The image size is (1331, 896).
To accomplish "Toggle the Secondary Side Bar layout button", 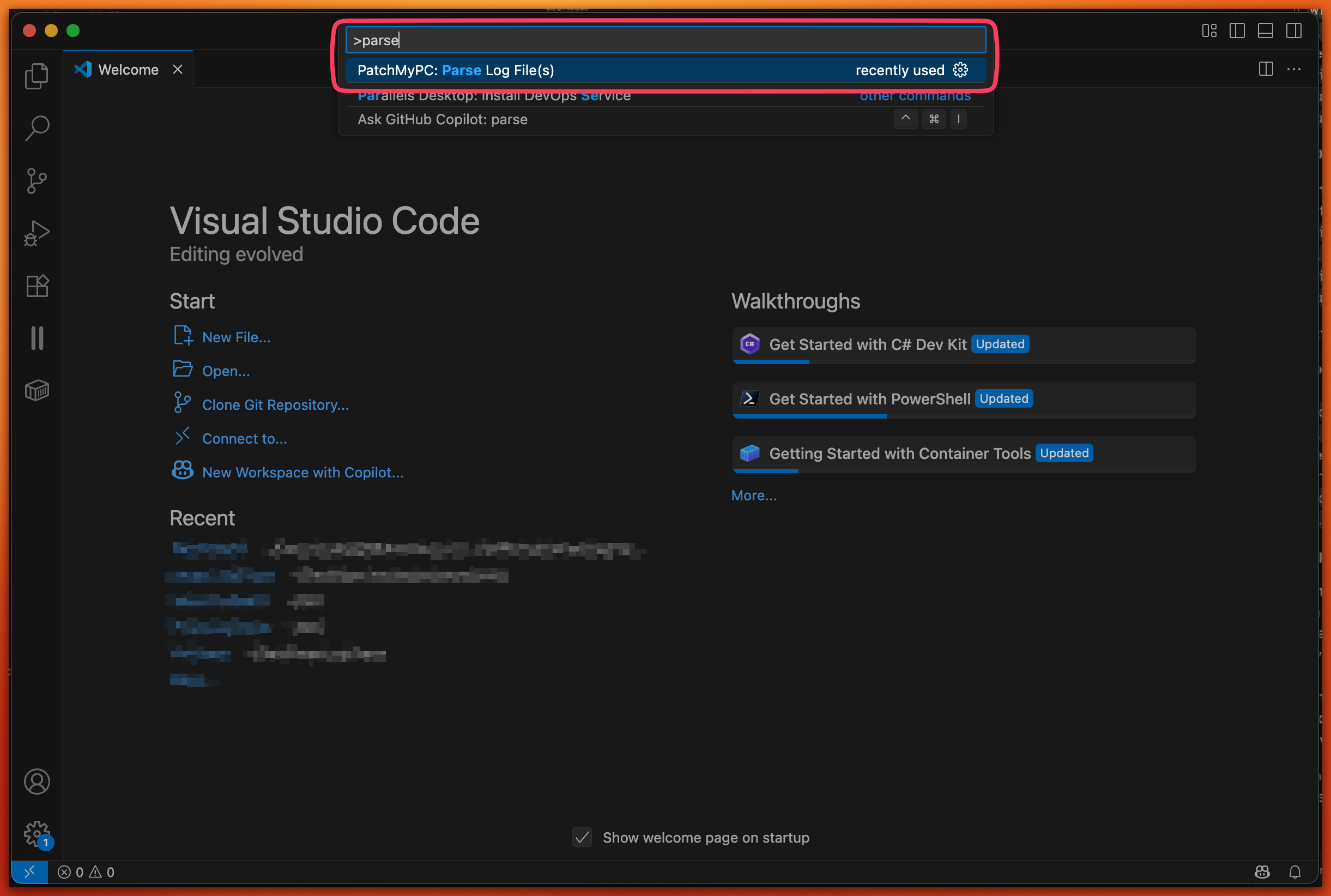I will point(1294,31).
